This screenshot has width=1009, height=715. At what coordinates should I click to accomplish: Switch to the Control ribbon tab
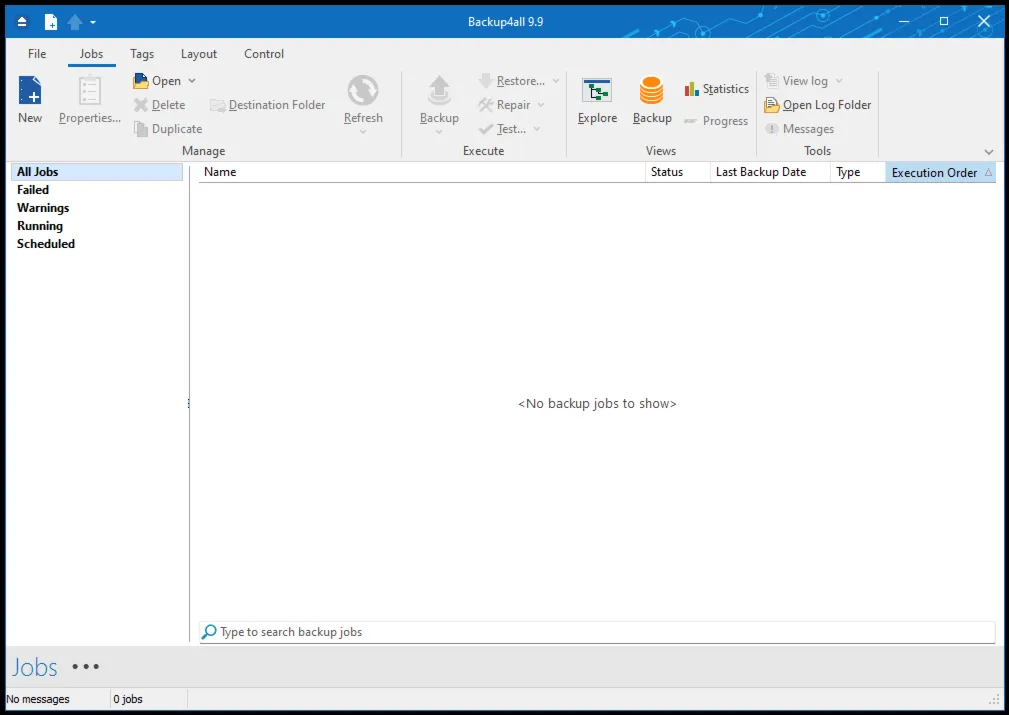click(x=264, y=54)
